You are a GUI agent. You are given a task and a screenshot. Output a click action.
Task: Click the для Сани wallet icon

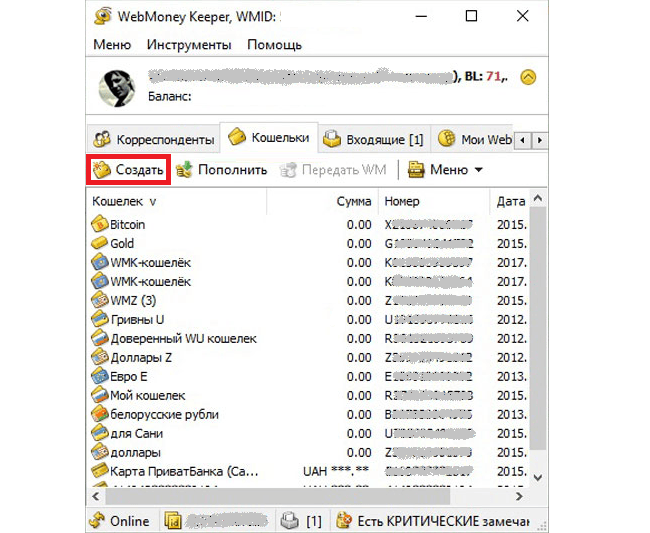(x=99, y=434)
